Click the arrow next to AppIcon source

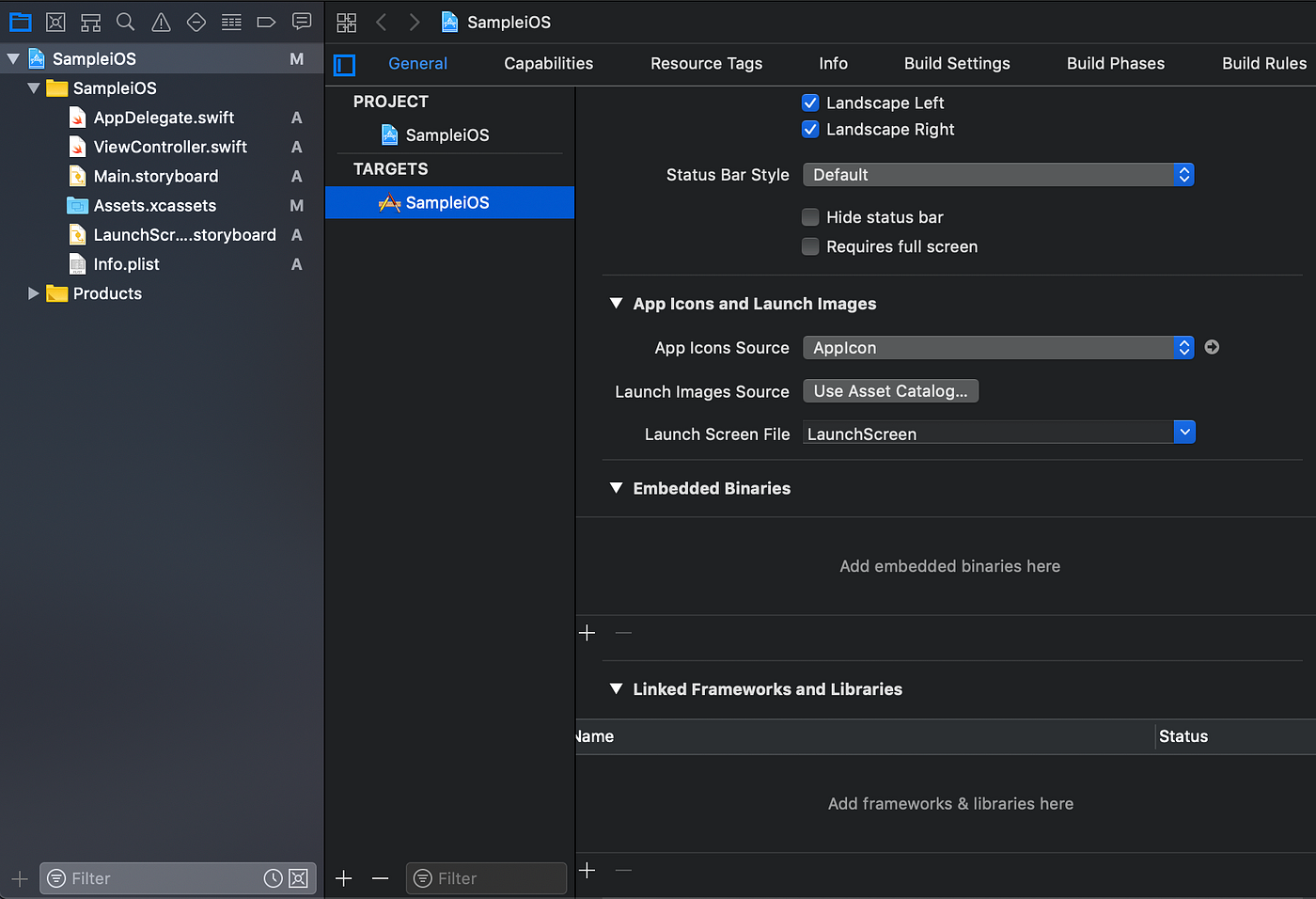point(1212,347)
